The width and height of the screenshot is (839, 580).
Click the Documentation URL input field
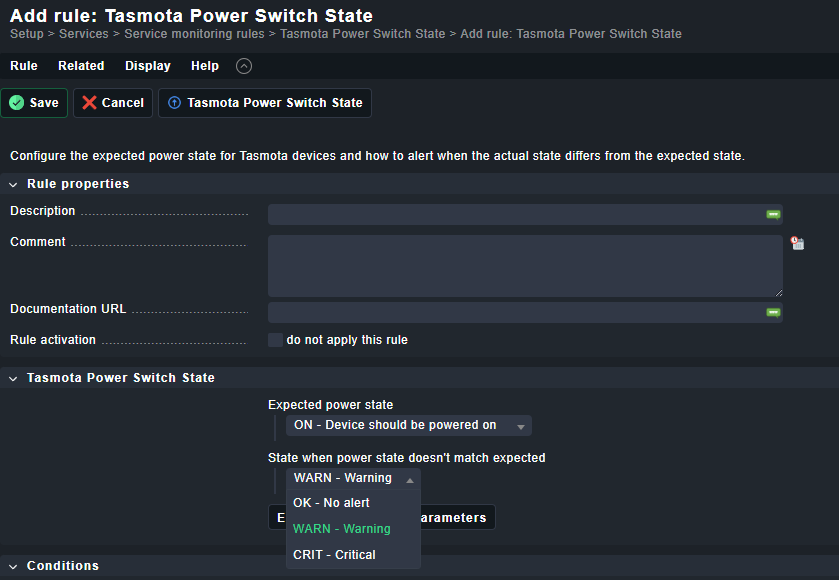pos(515,313)
